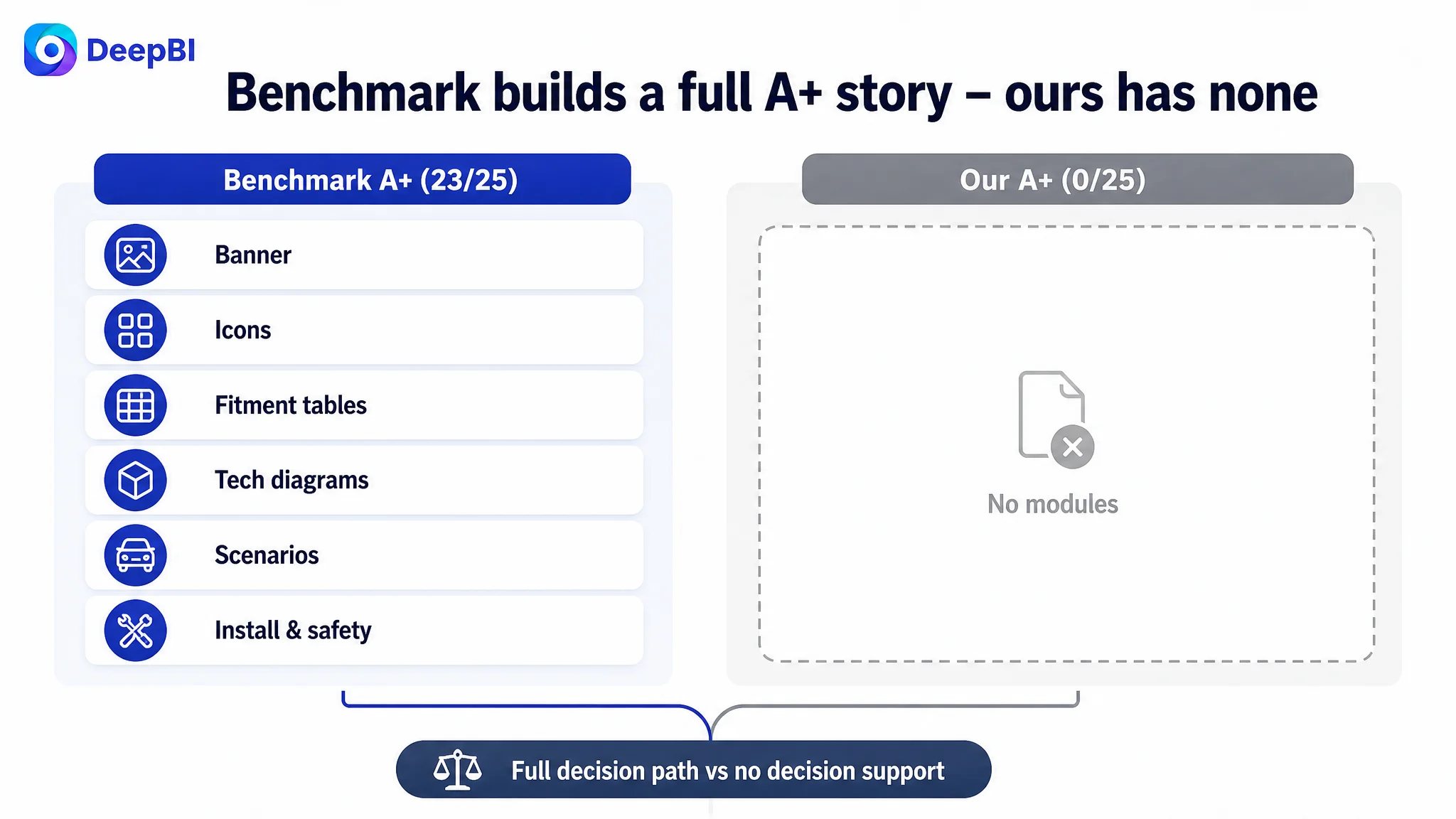Click the Banner image icon
Image resolution: width=1456 pixels, height=819 pixels.
[x=135, y=255]
